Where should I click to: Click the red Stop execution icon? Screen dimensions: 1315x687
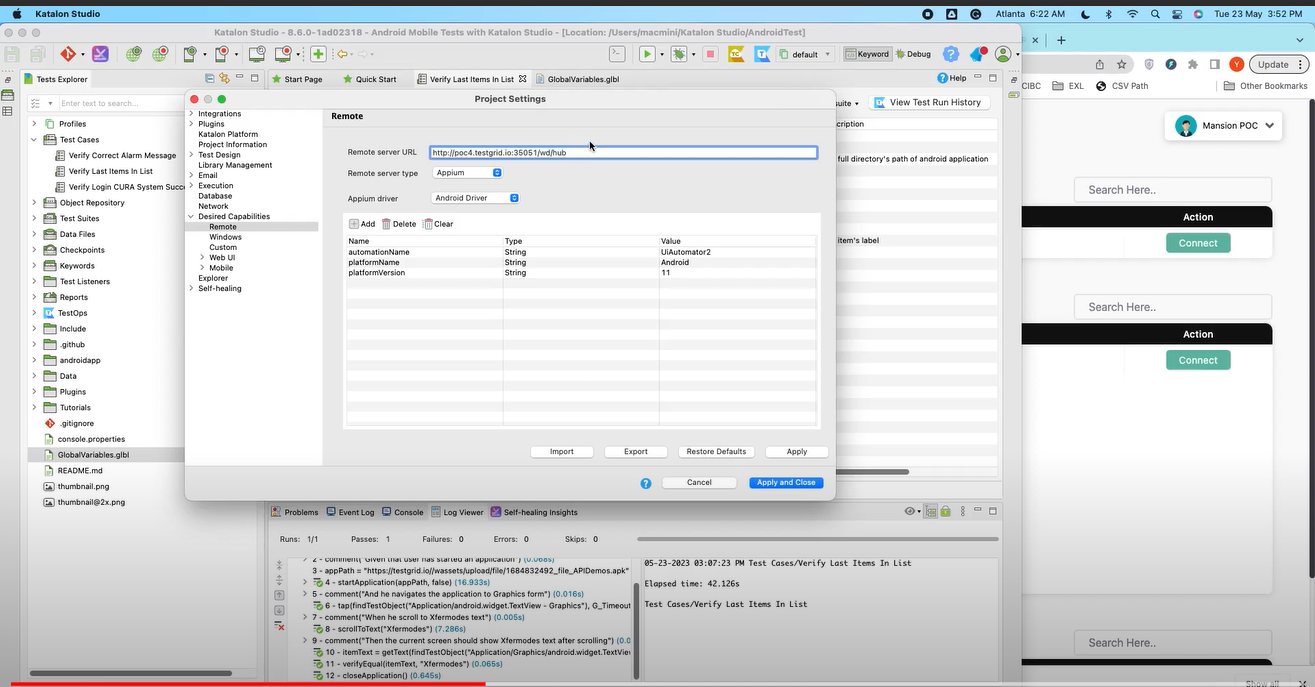710,54
